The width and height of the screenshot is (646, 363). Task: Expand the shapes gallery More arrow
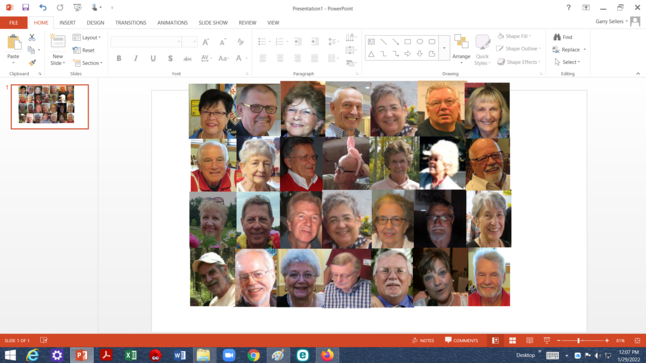point(444,48)
